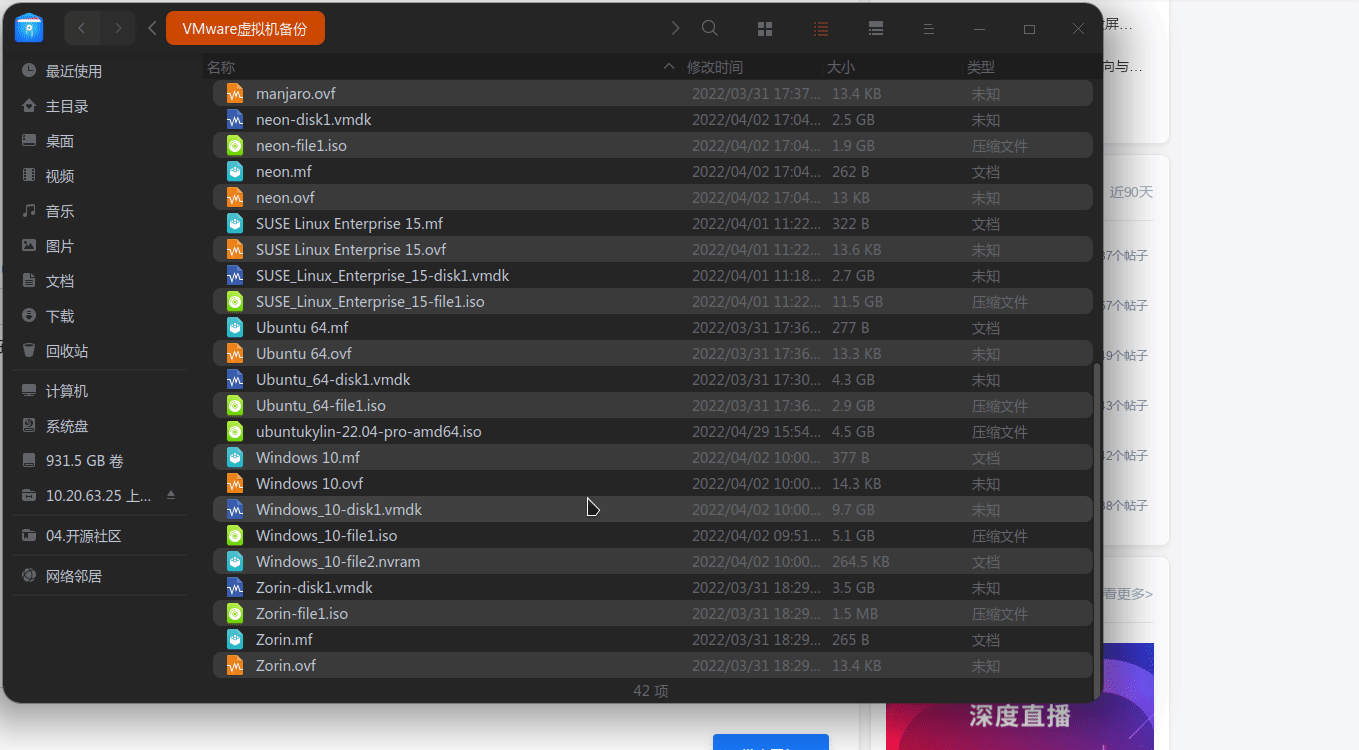Select the file name Windows 10.ovf
Screen dimensions: 1359x750
click(x=310, y=483)
